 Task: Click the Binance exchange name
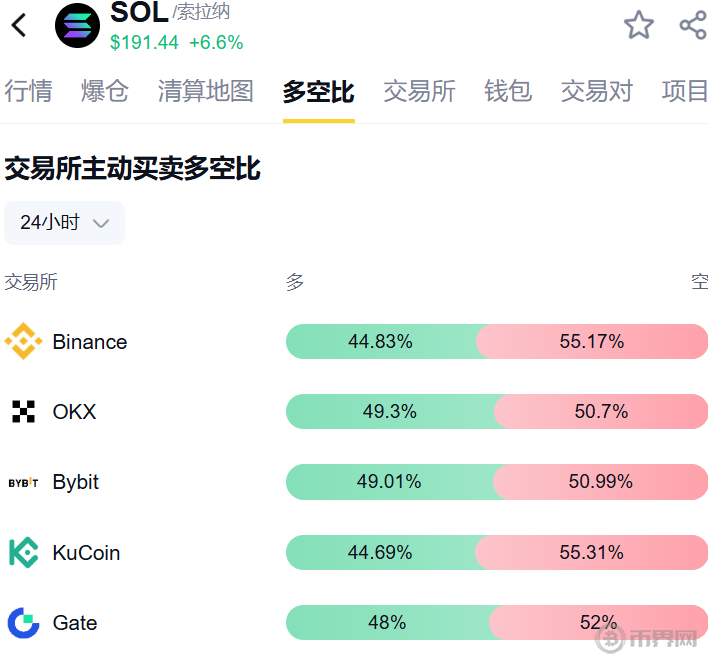[x=90, y=342]
